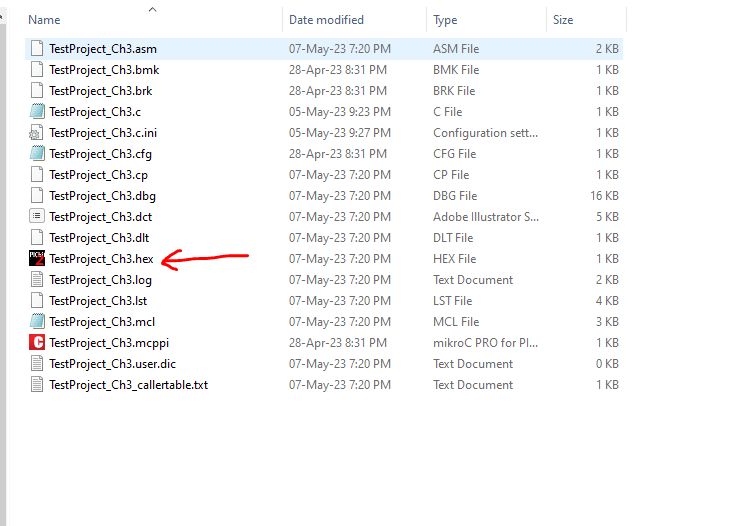Screen dimensions: 732x526
Task: Sort files by Type column header
Action: pos(445,20)
